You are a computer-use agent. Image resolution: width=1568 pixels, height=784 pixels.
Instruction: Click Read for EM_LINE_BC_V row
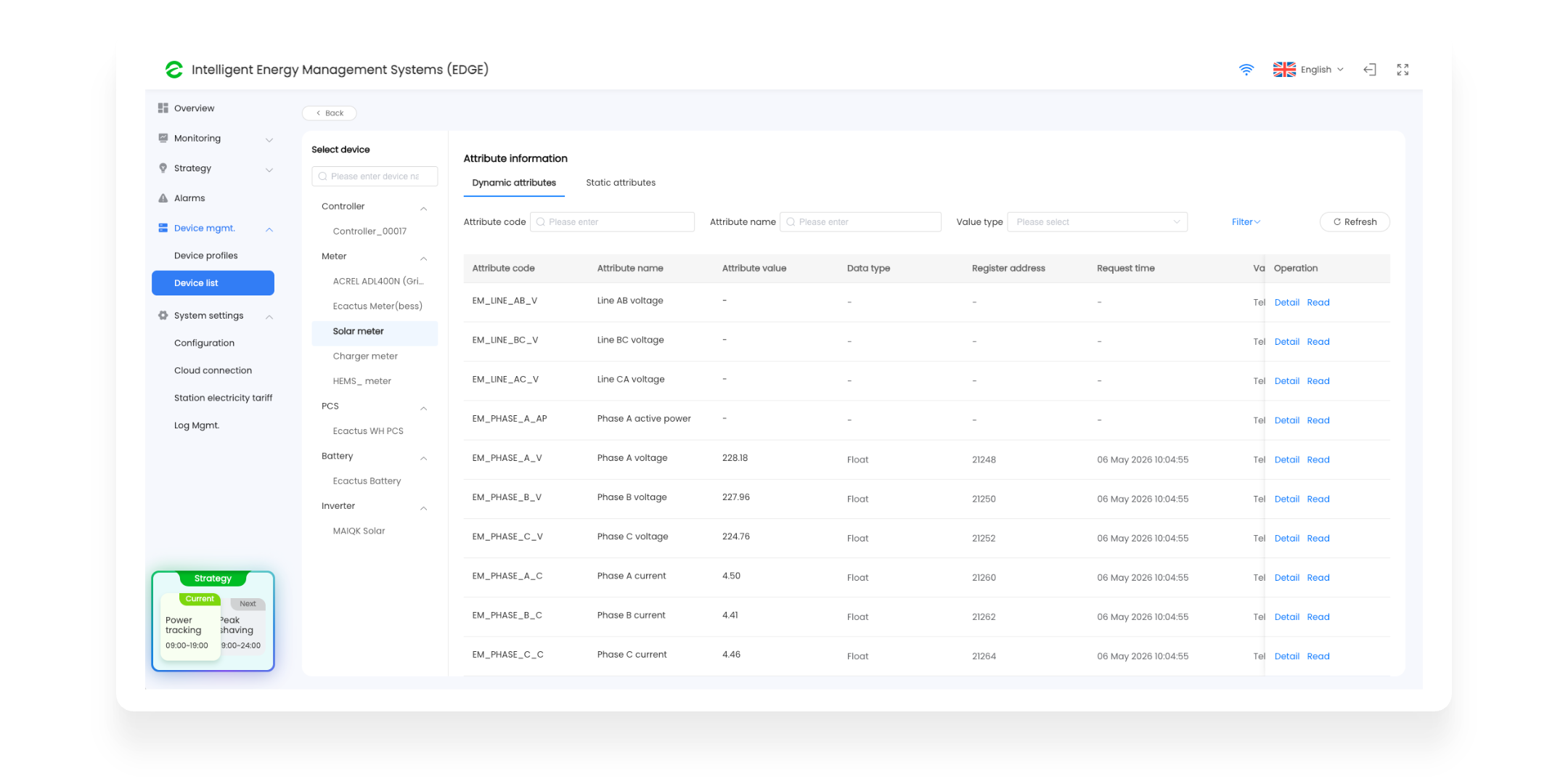[x=1318, y=342]
